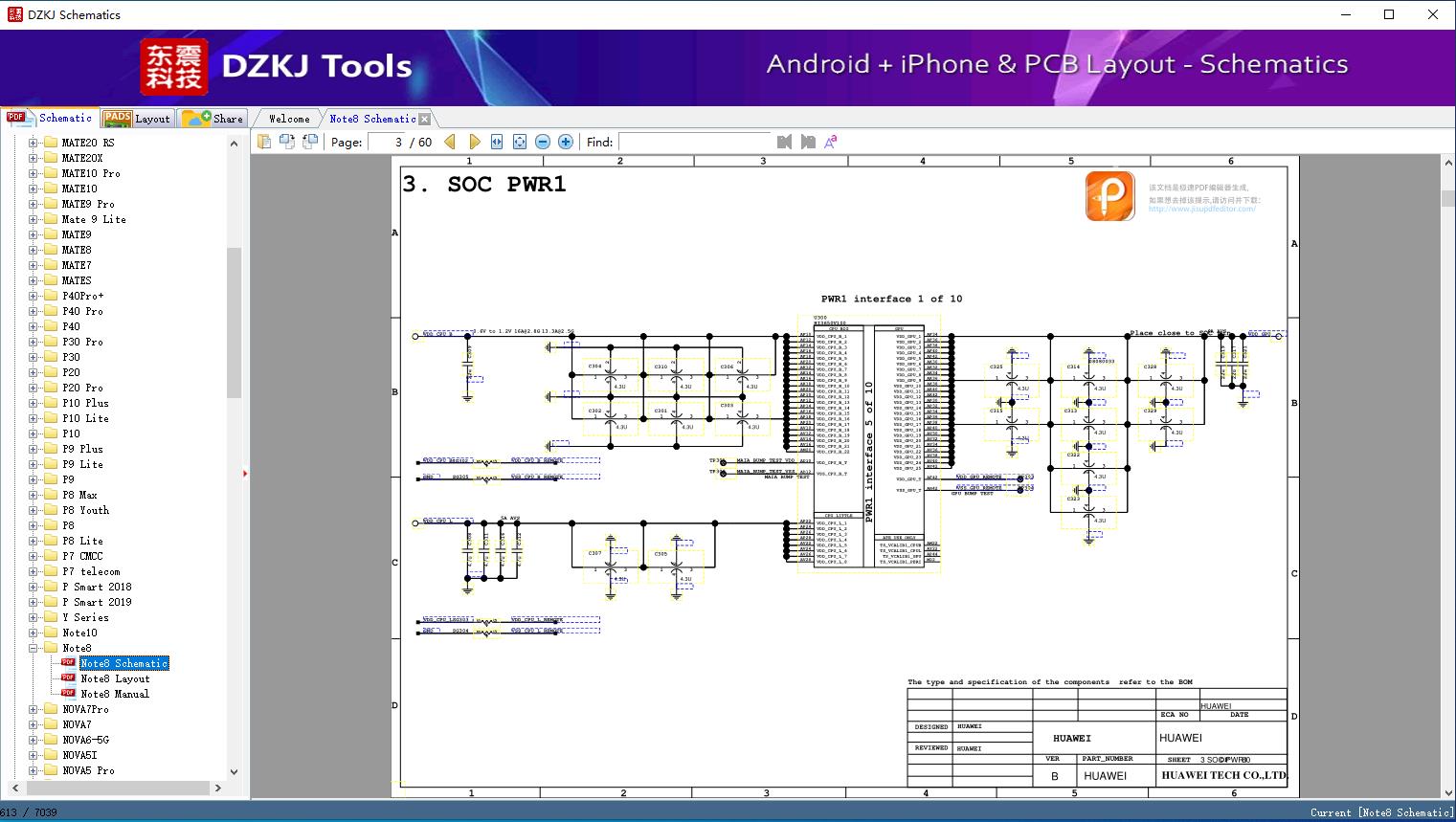Click the fit page icon
Screen dimensions: 1456x822
tap(520, 142)
